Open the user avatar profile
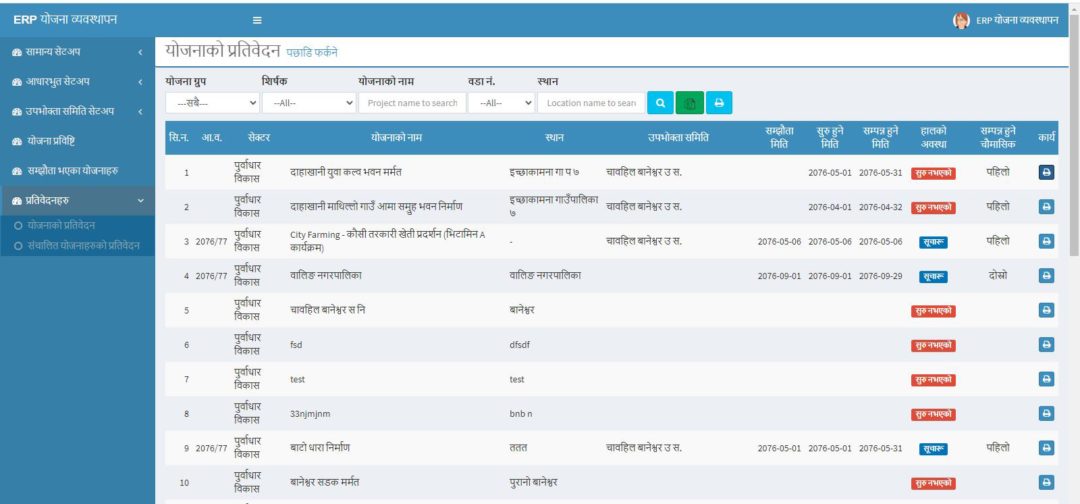 pos(961,21)
